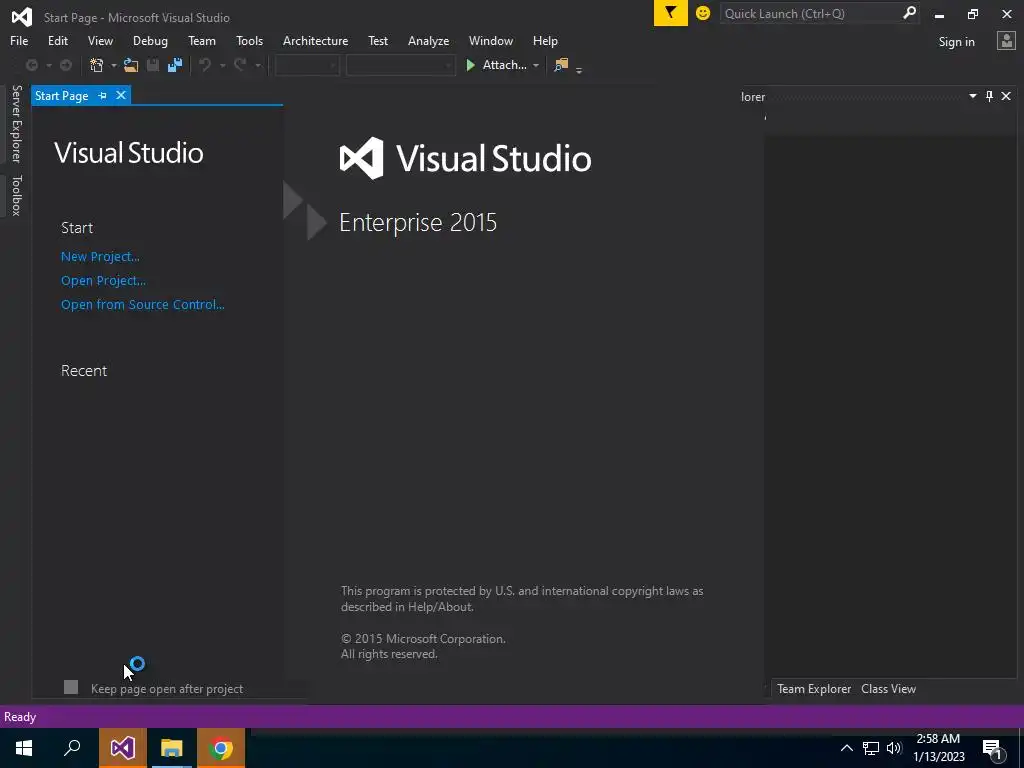Toggle pin on the Start Page tab
Screen dimensions: 1024x768
103,95
